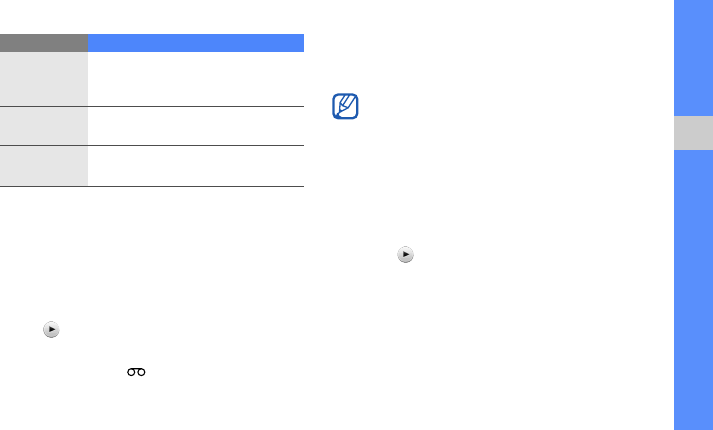The height and width of the screenshot is (430, 713).
Task: Click the third gray row label cell
Action: (43, 166)
